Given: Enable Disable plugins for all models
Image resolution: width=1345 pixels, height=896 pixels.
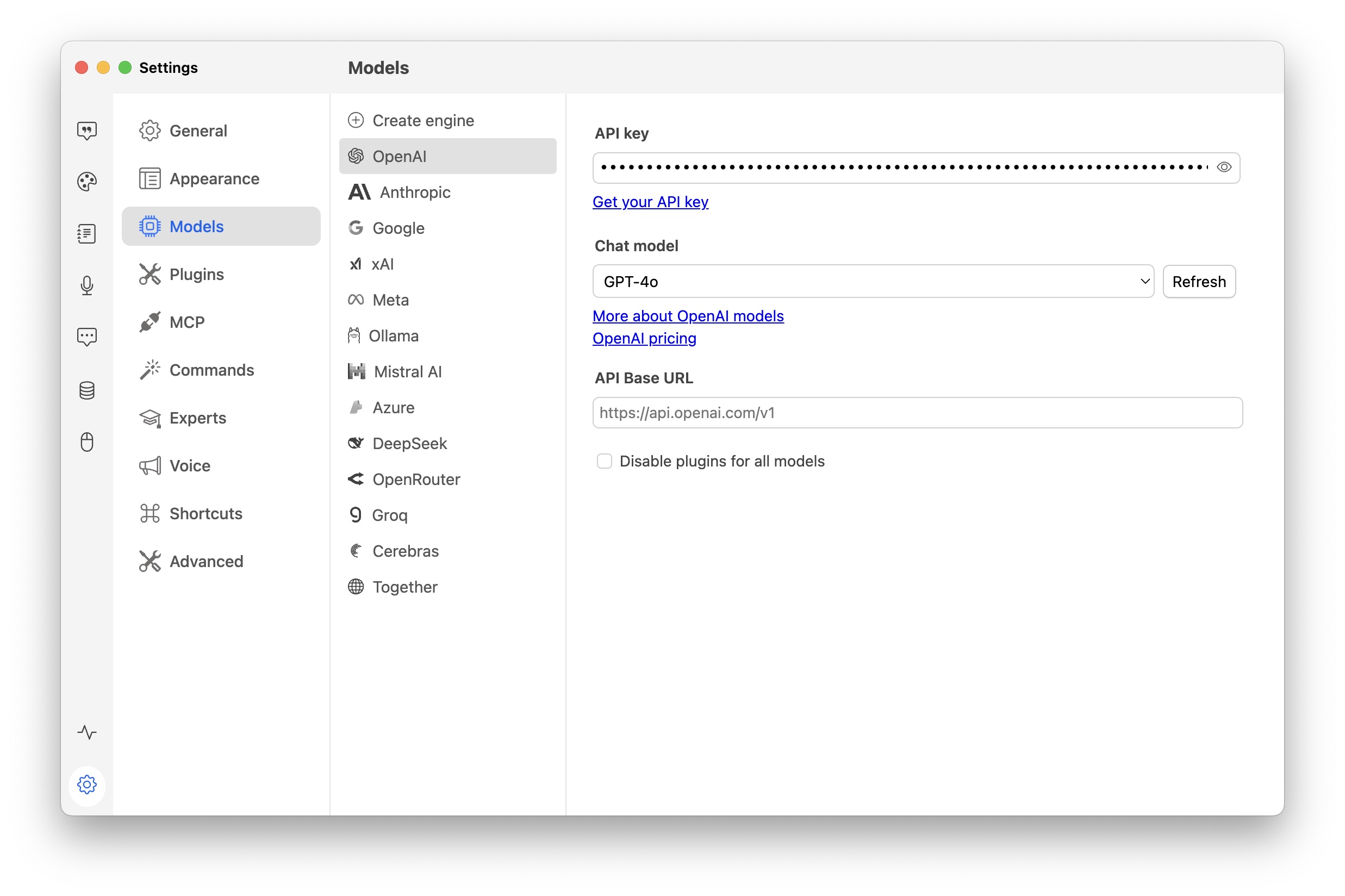Looking at the screenshot, I should (x=604, y=461).
